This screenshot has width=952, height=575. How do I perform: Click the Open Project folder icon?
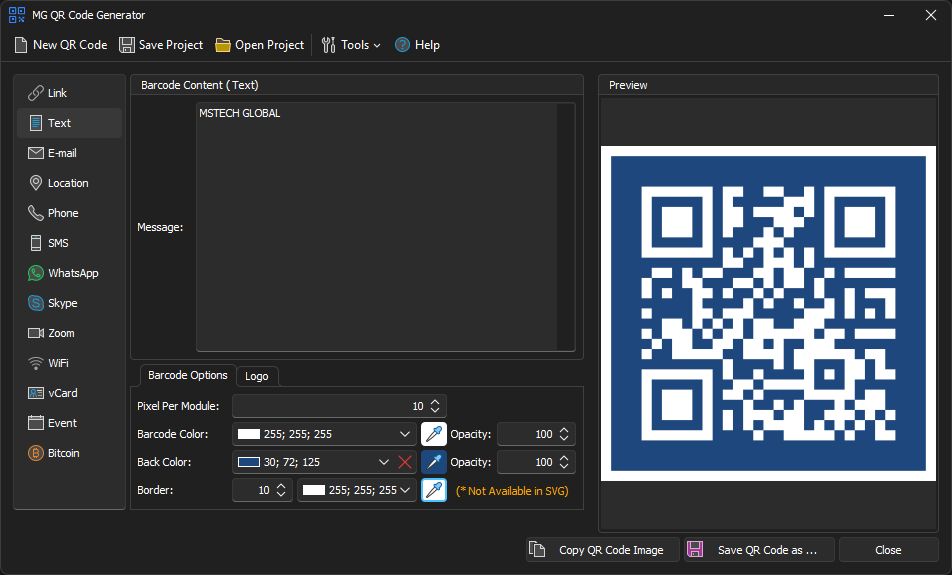click(223, 45)
